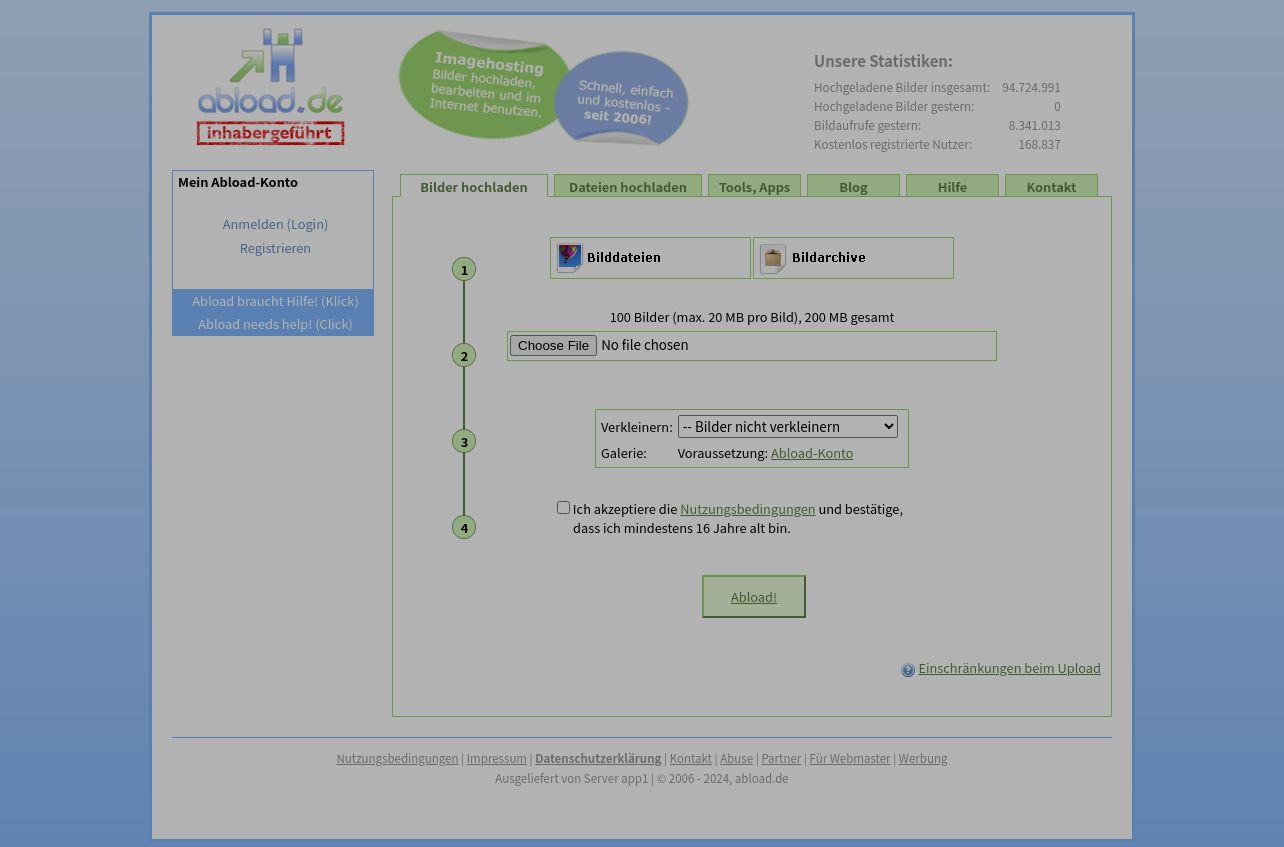The width and height of the screenshot is (1284, 847).
Task: Accept the Nutzungsbedingungen checkbox
Action: pos(563,508)
